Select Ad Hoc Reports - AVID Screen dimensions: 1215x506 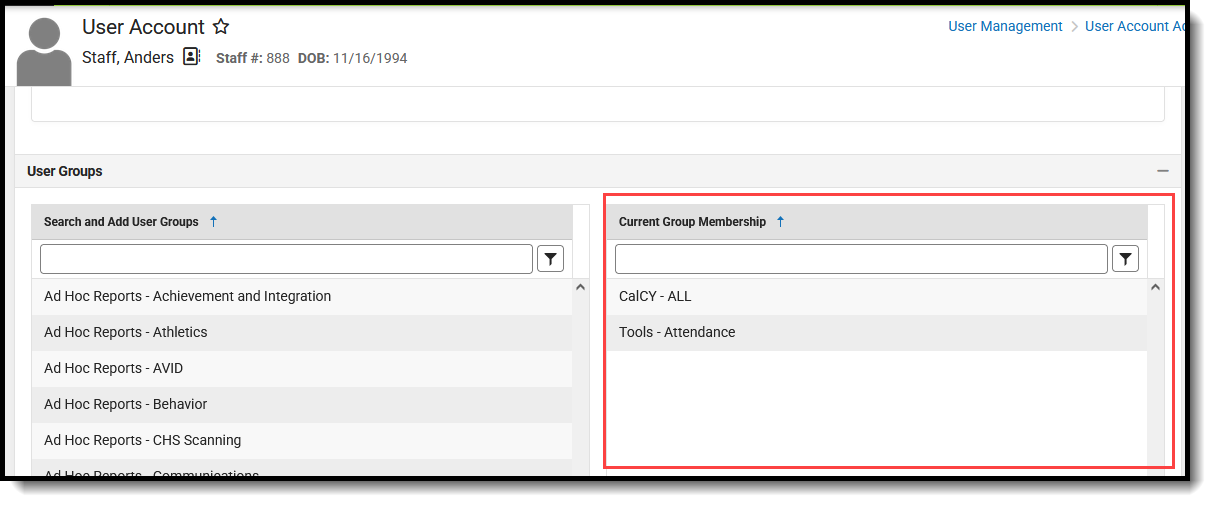tap(302, 368)
